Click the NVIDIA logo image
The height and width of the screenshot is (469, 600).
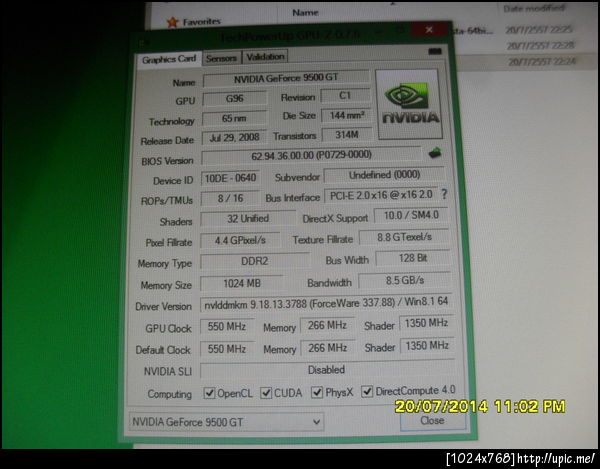click(x=409, y=104)
